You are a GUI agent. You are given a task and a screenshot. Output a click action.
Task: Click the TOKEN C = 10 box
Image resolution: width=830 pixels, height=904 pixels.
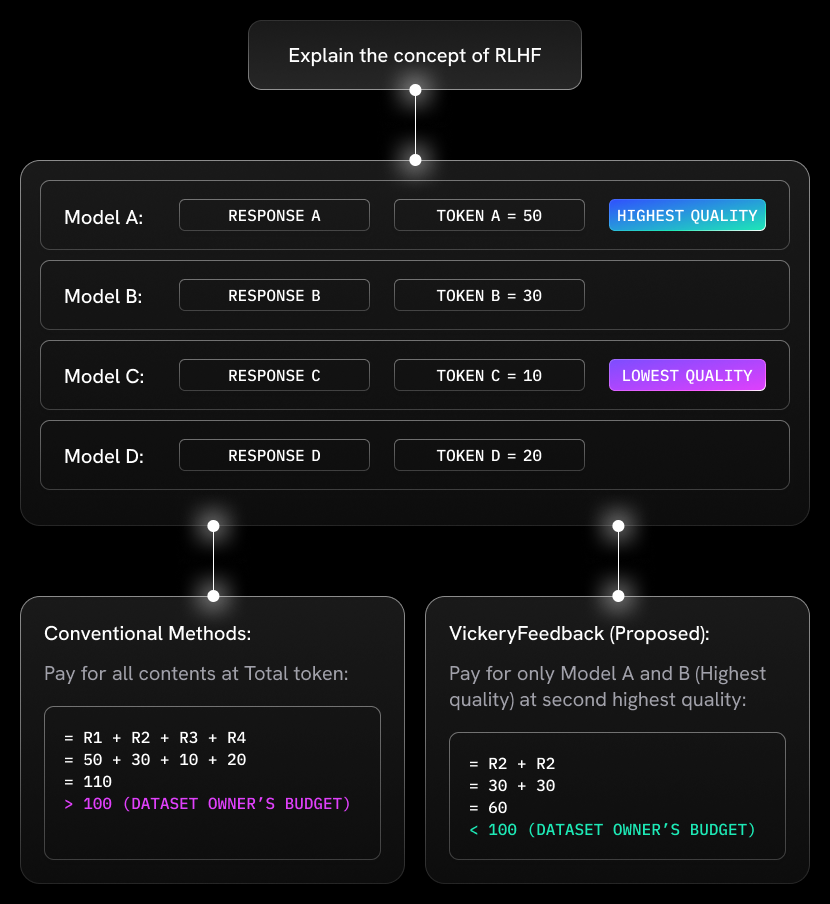pyautogui.click(x=489, y=375)
